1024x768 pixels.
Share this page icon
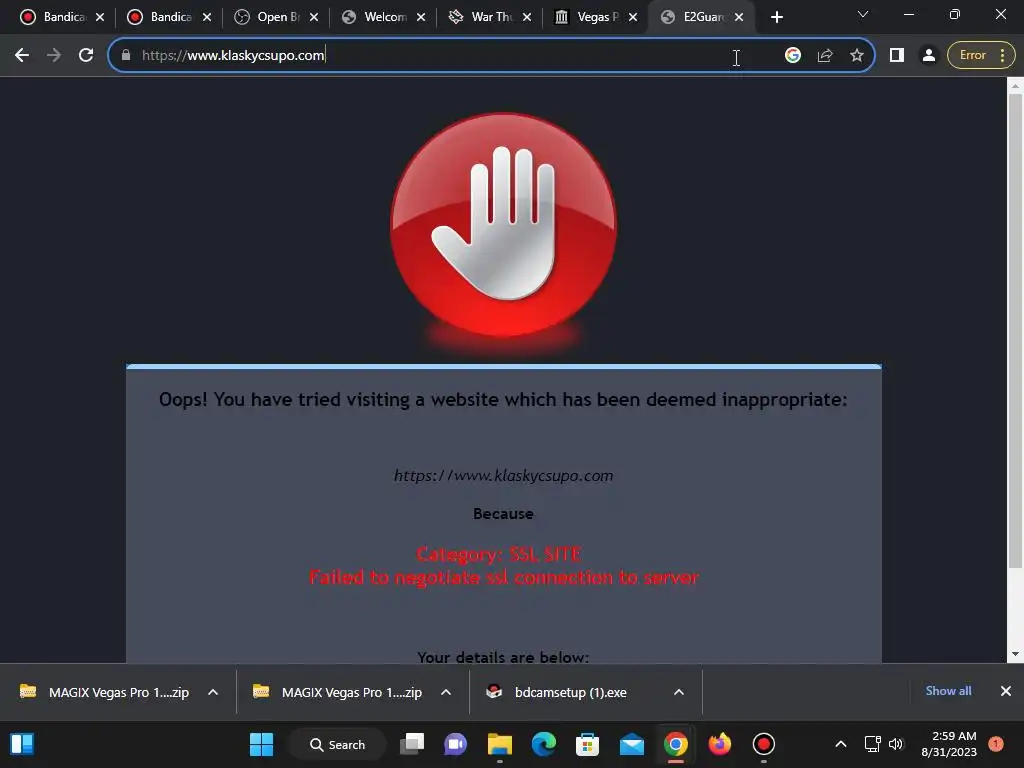[825, 56]
